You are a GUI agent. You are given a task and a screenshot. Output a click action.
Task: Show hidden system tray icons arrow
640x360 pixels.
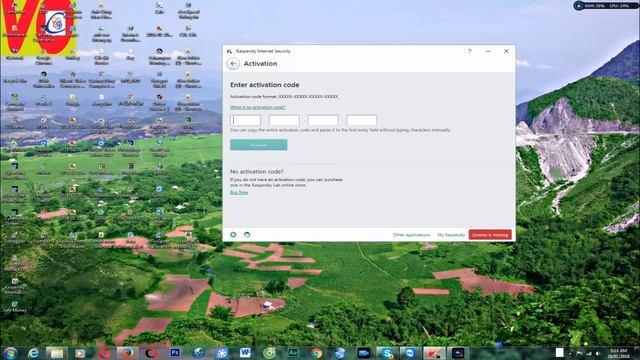click(570, 353)
